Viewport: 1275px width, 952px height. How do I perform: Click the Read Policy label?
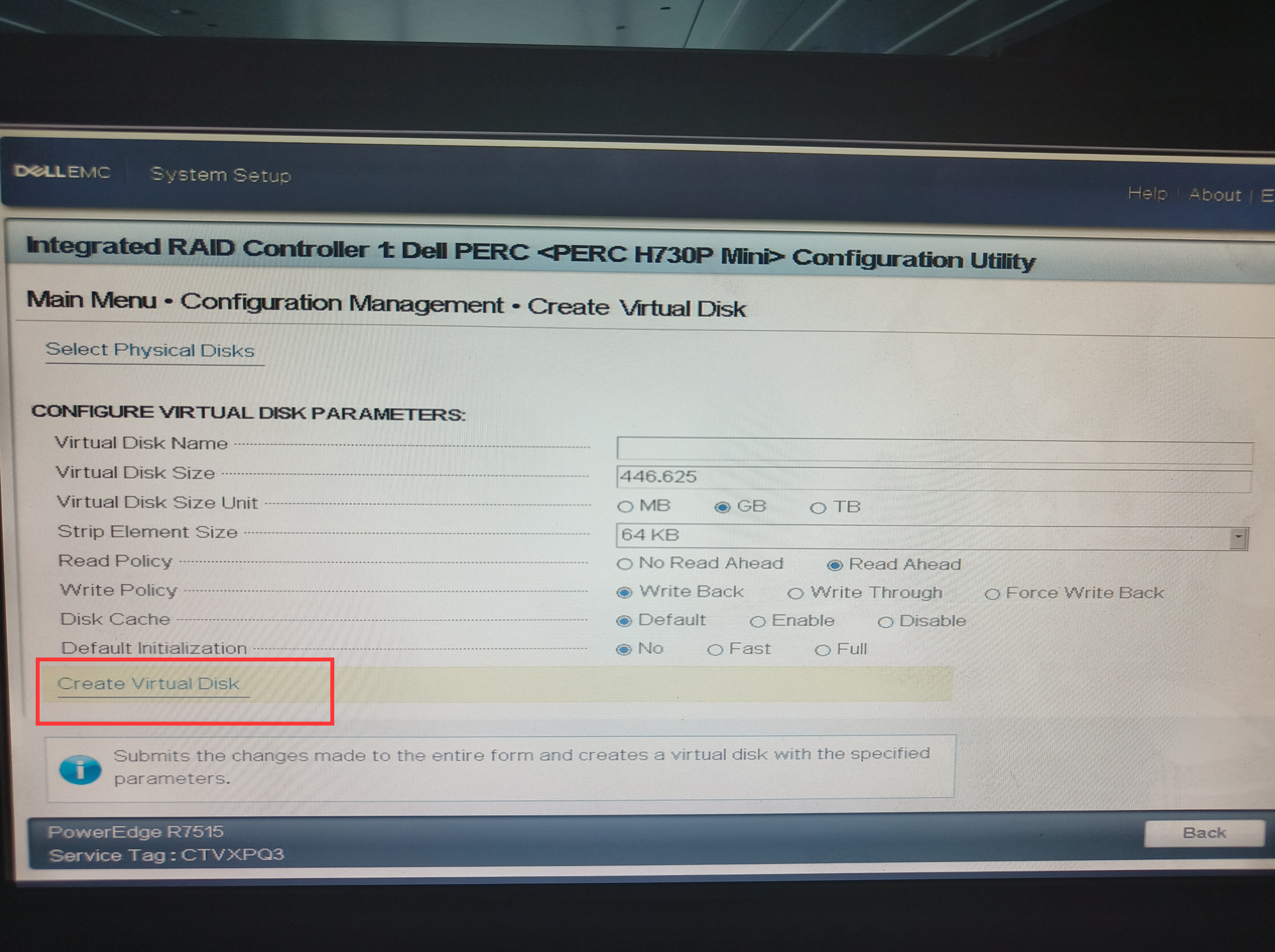pos(116,560)
